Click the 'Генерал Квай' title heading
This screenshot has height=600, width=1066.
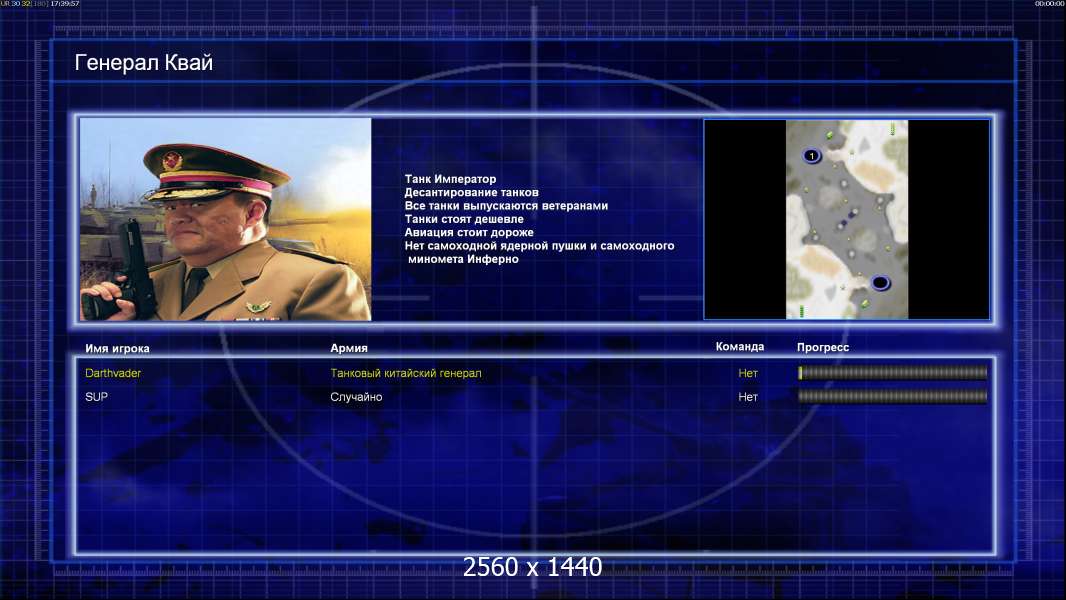pyautogui.click(x=144, y=63)
